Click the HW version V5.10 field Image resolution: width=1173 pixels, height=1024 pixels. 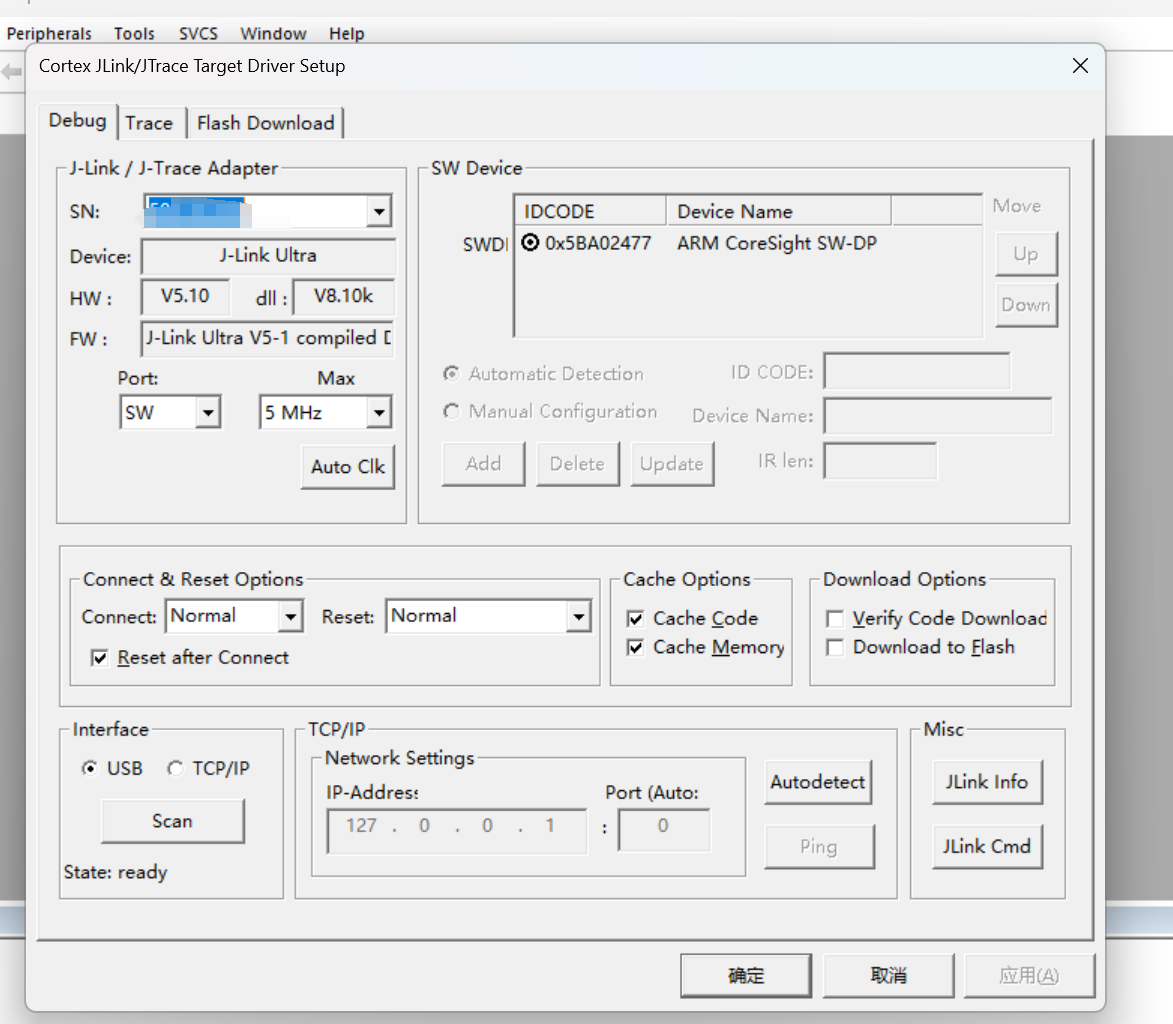(185, 297)
